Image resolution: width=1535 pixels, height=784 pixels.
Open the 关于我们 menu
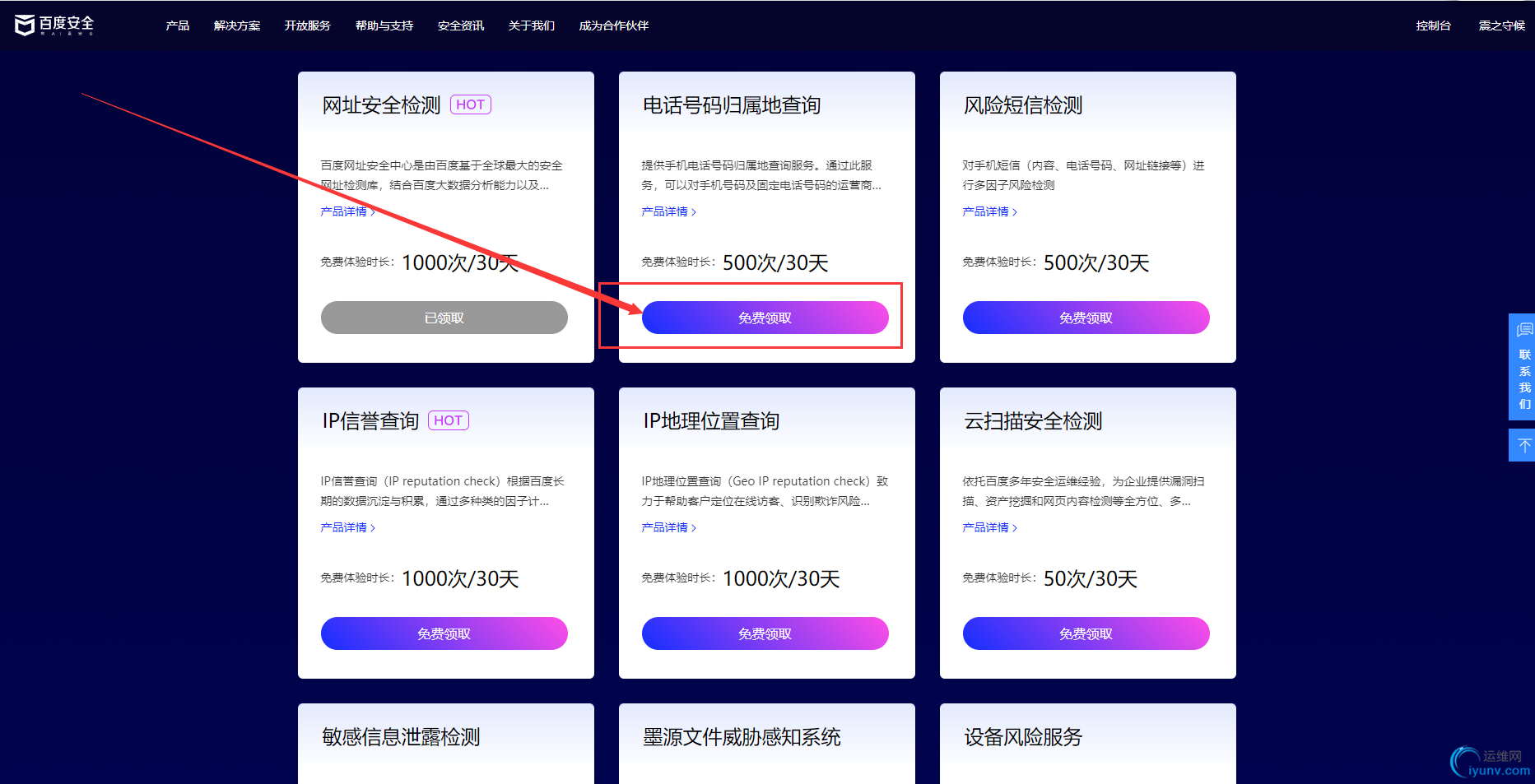coord(531,26)
